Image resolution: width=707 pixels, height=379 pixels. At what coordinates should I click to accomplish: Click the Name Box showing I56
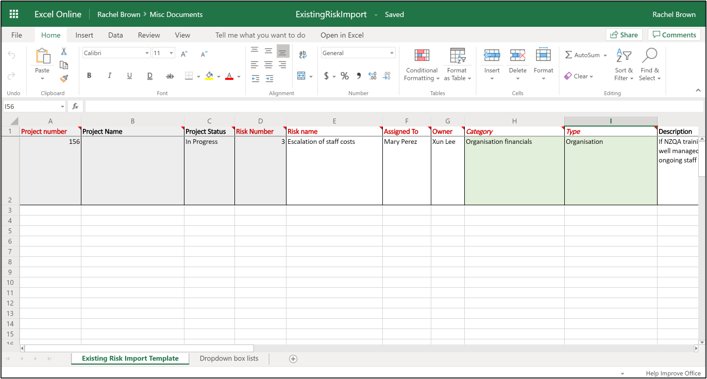click(34, 106)
